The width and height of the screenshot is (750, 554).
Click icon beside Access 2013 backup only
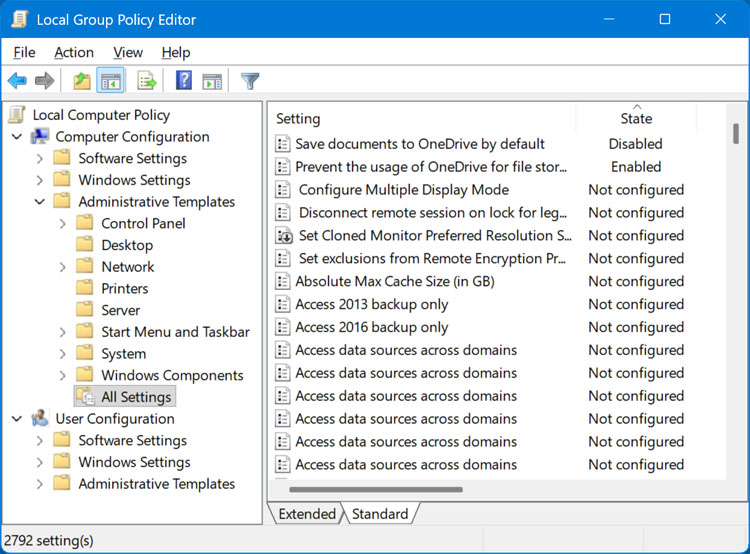tap(283, 304)
